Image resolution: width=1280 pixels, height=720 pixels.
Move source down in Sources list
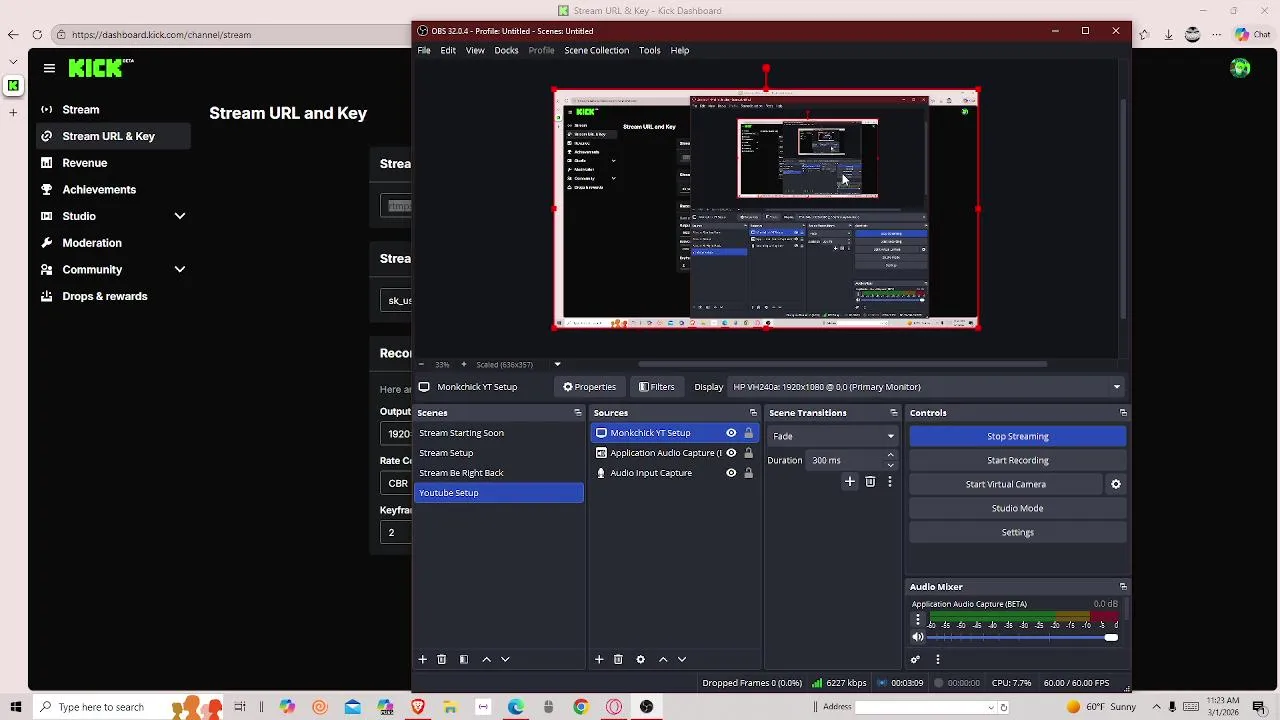pos(682,660)
